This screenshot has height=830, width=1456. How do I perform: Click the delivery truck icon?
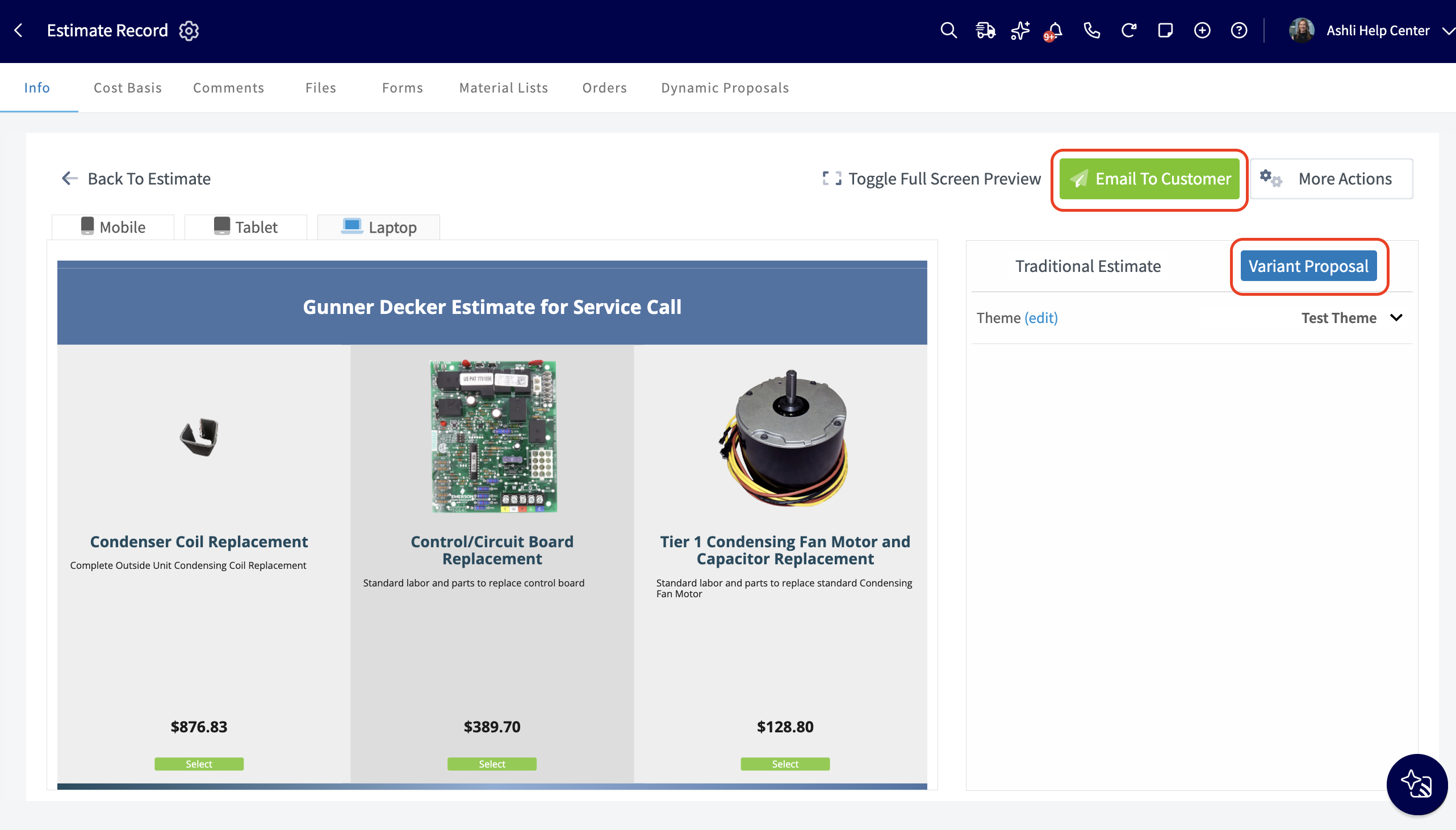[985, 30]
